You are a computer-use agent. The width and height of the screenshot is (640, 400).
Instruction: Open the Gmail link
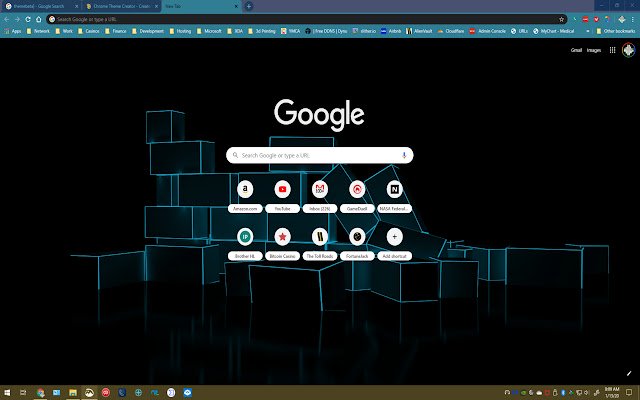click(576, 50)
